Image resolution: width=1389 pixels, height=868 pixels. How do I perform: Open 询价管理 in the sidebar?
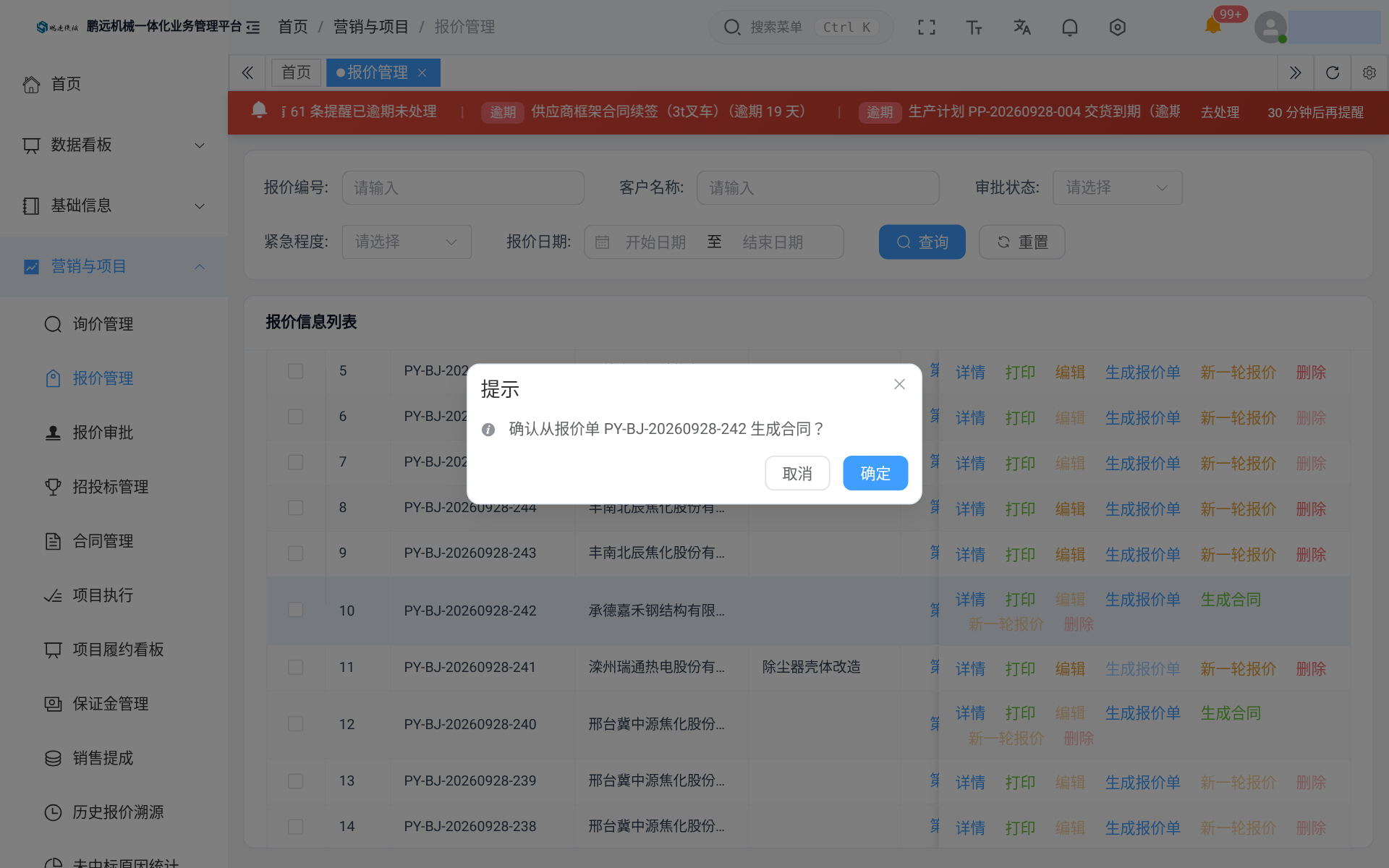coord(103,324)
